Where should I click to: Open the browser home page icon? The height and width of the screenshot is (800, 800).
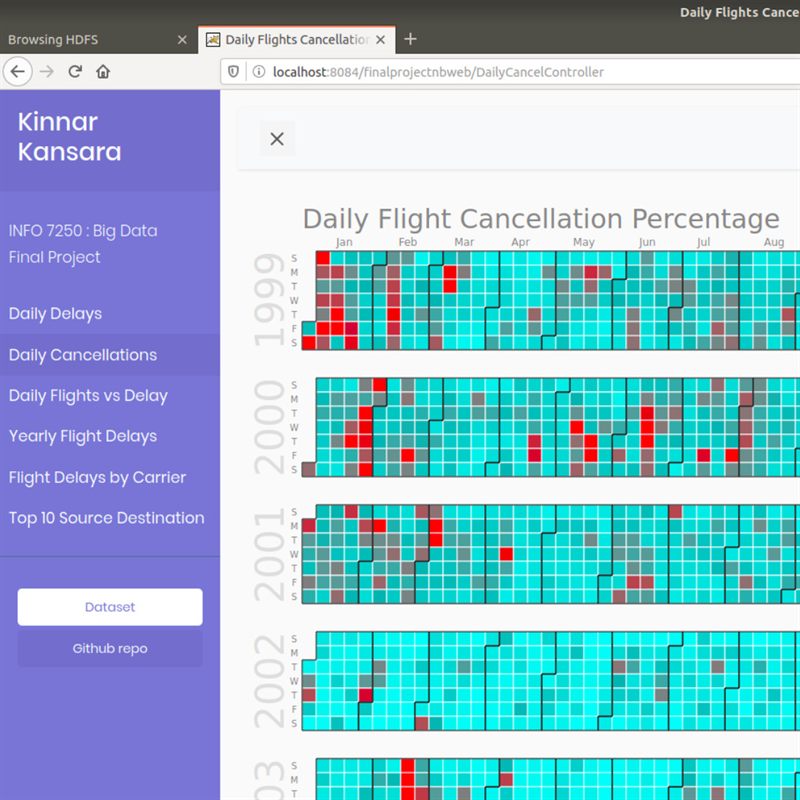coord(103,71)
